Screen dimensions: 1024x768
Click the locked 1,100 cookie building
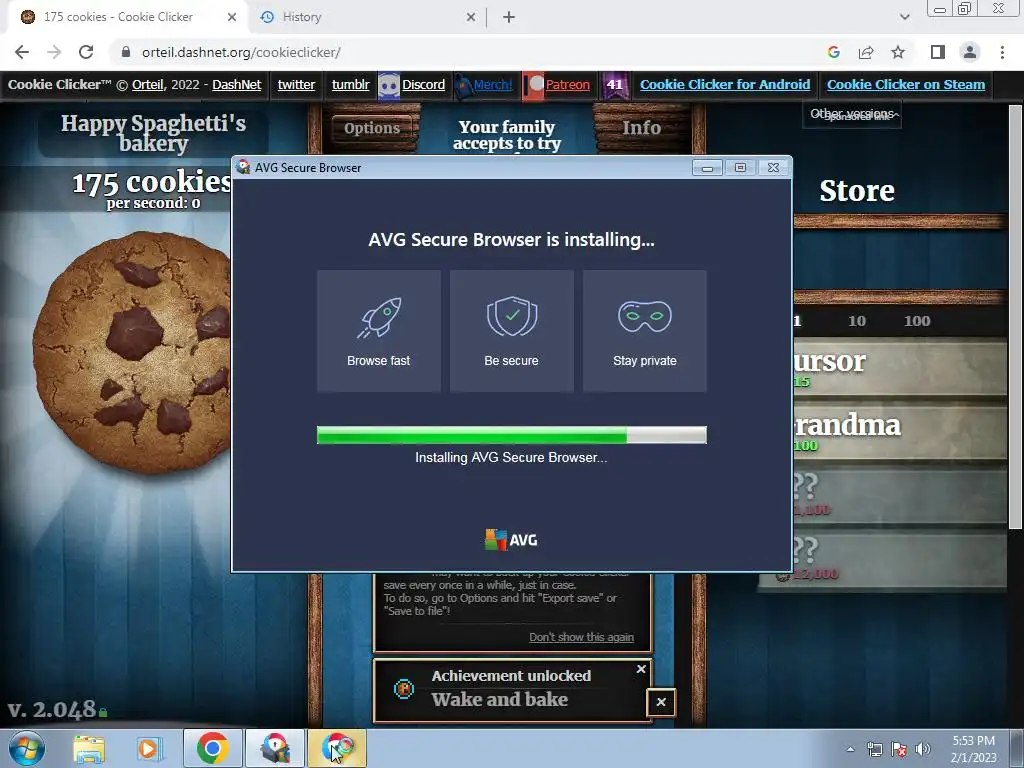pos(900,496)
